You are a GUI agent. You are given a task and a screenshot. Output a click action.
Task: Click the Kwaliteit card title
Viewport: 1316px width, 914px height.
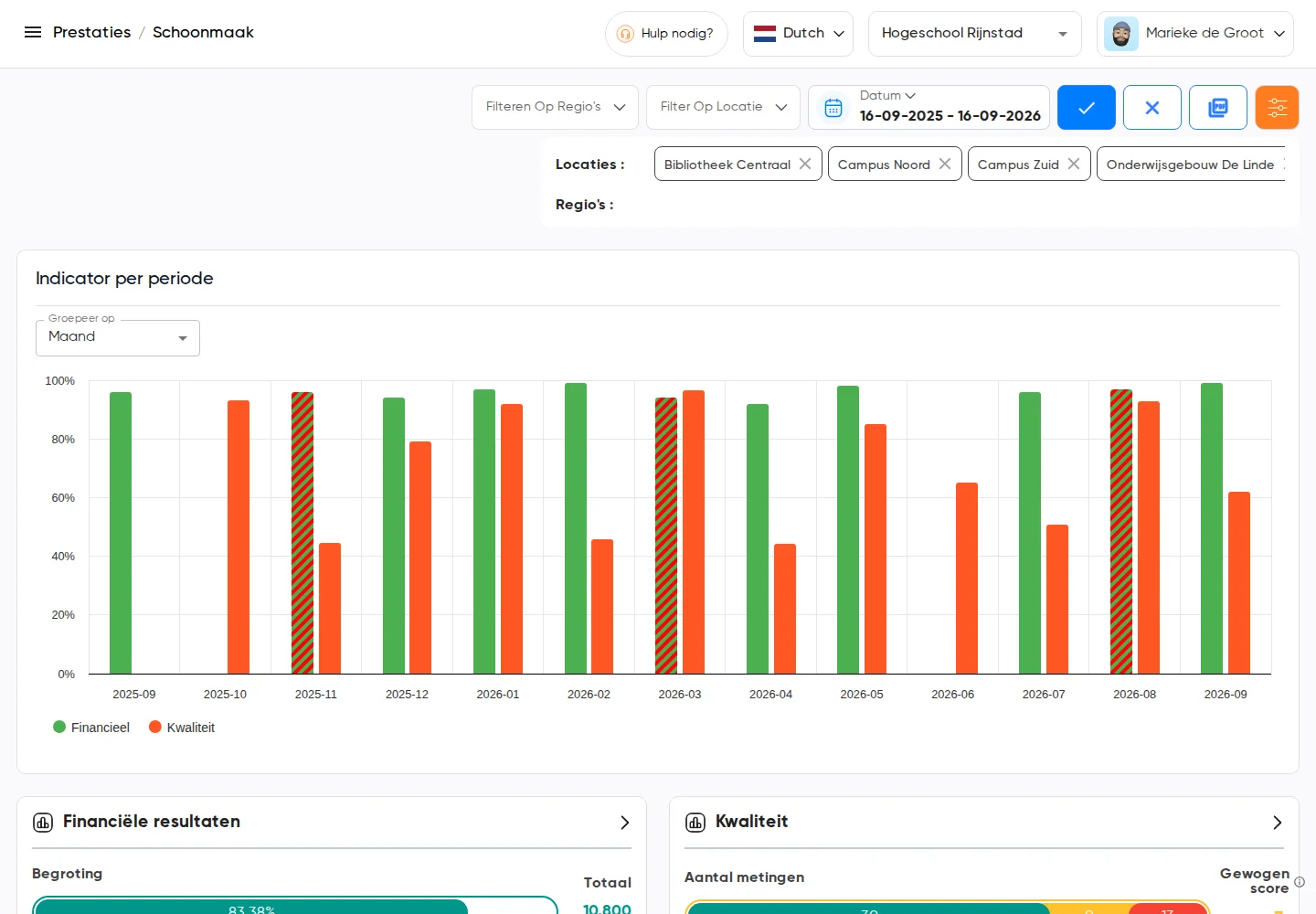pos(751,822)
